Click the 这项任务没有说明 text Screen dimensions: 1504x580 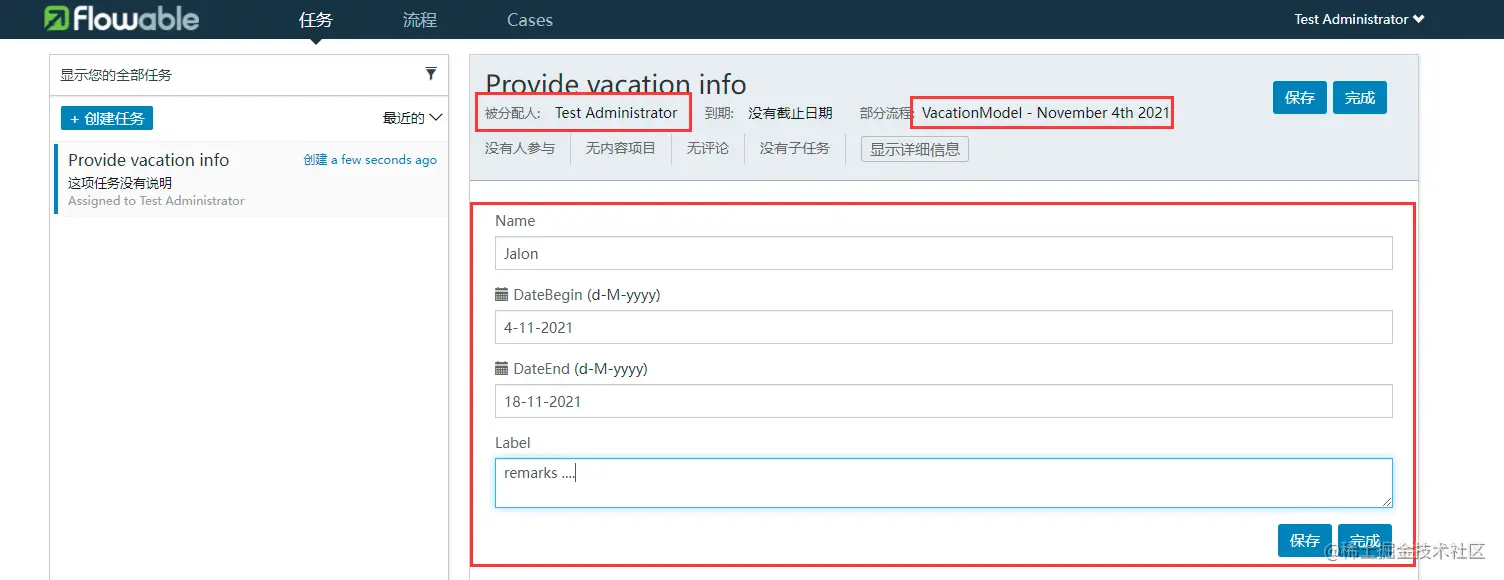click(120, 183)
